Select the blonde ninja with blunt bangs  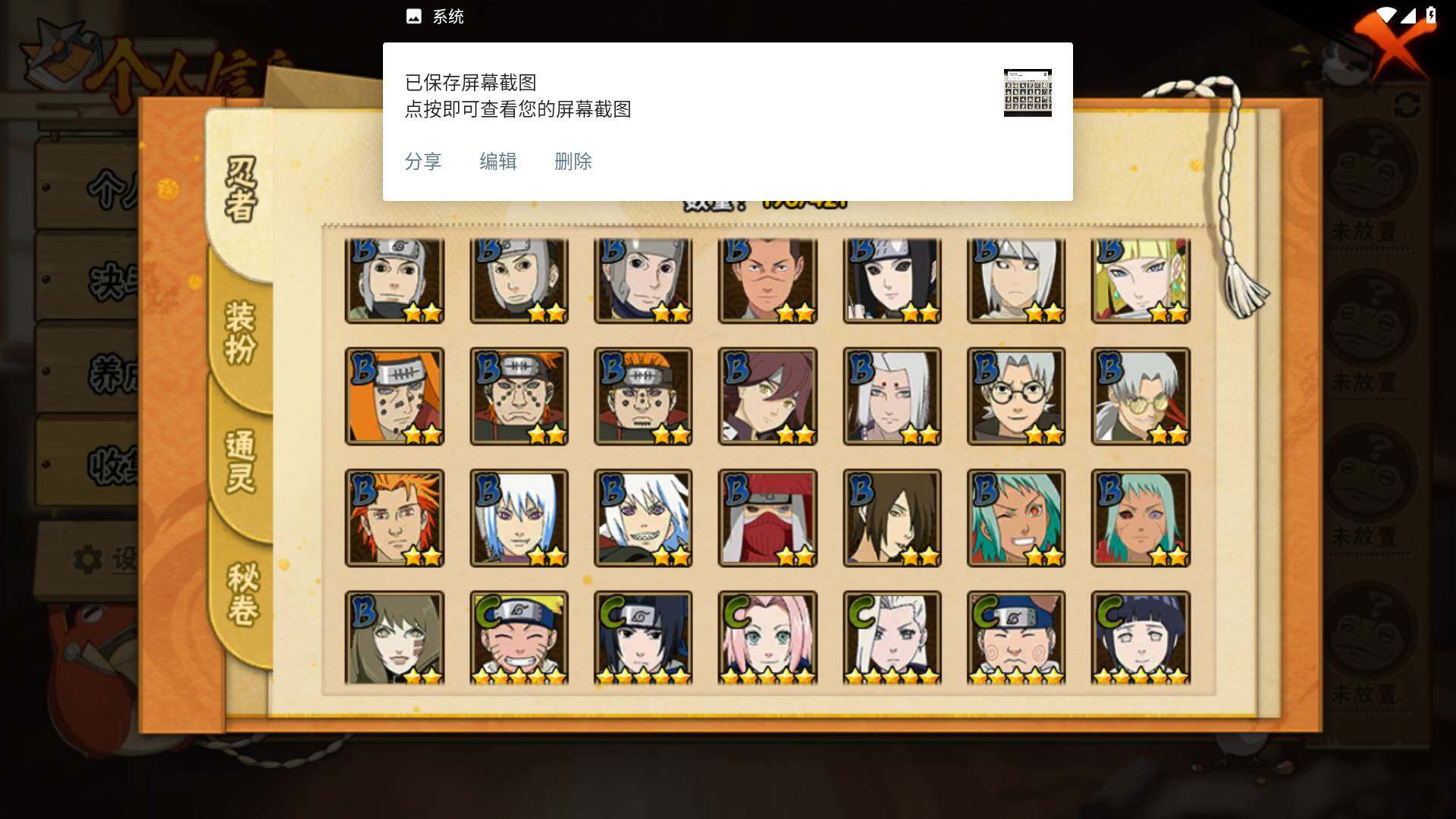1141,281
